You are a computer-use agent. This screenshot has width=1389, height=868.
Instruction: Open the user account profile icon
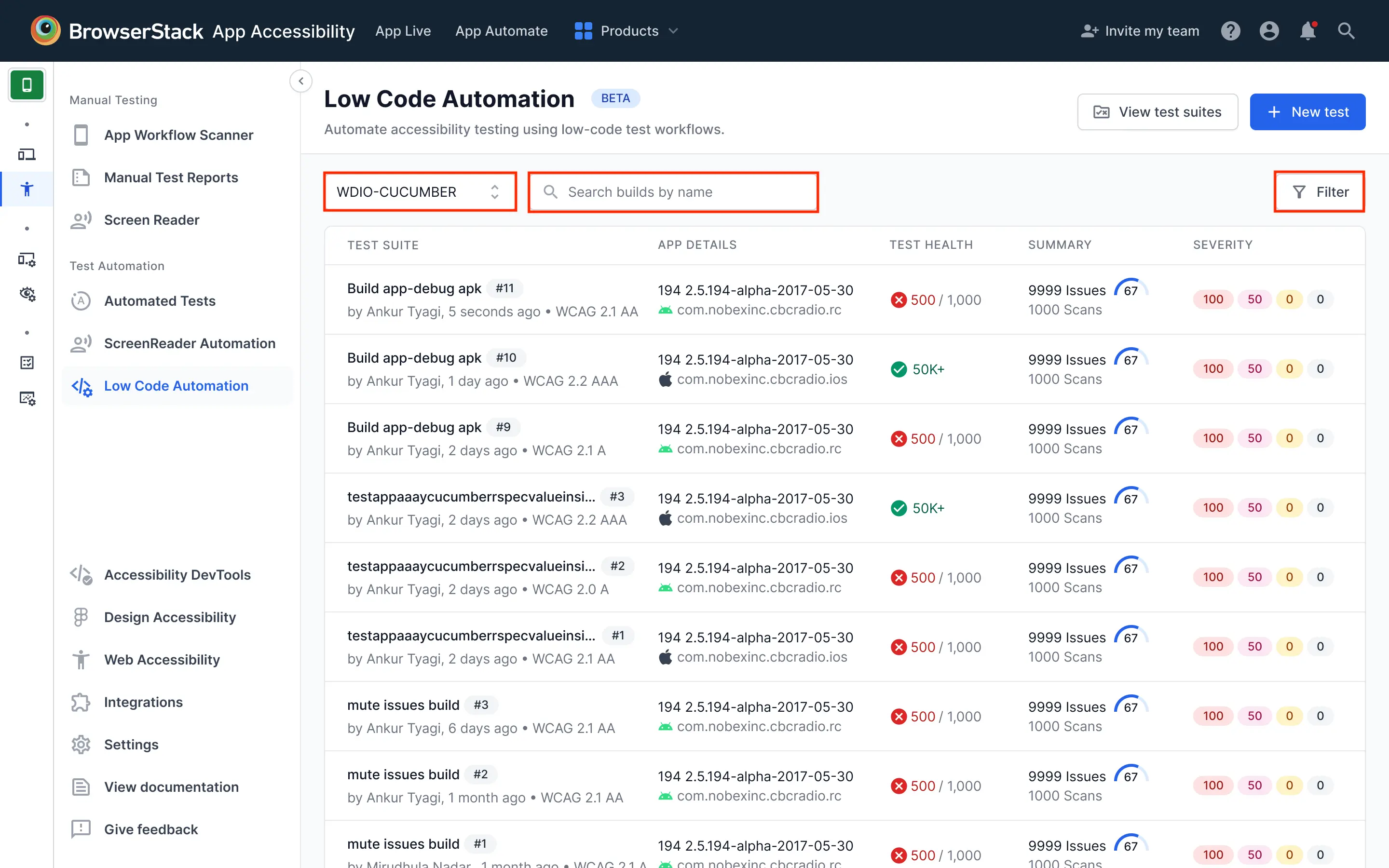[x=1269, y=31]
